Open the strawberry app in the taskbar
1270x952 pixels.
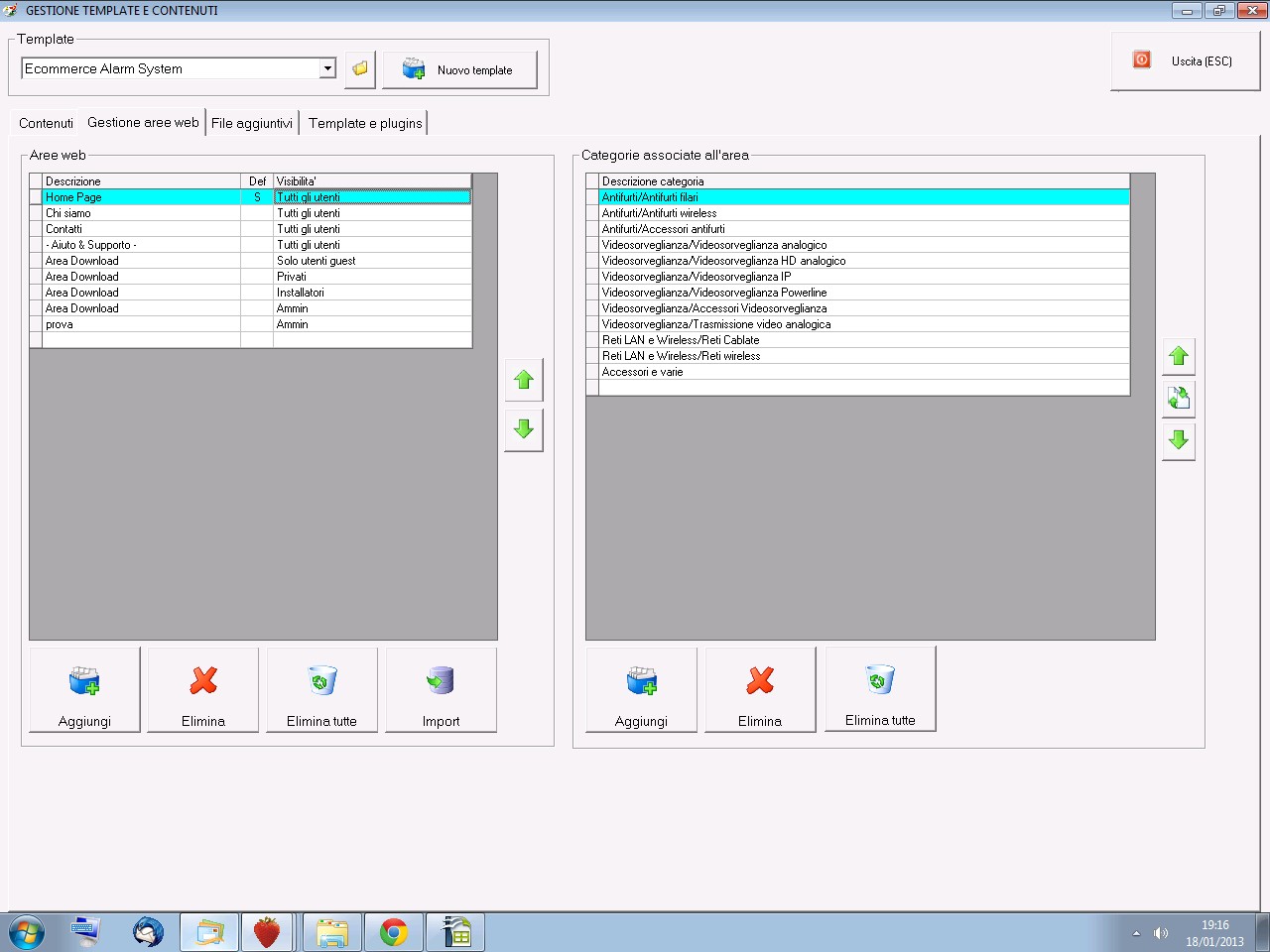pyautogui.click(x=268, y=933)
